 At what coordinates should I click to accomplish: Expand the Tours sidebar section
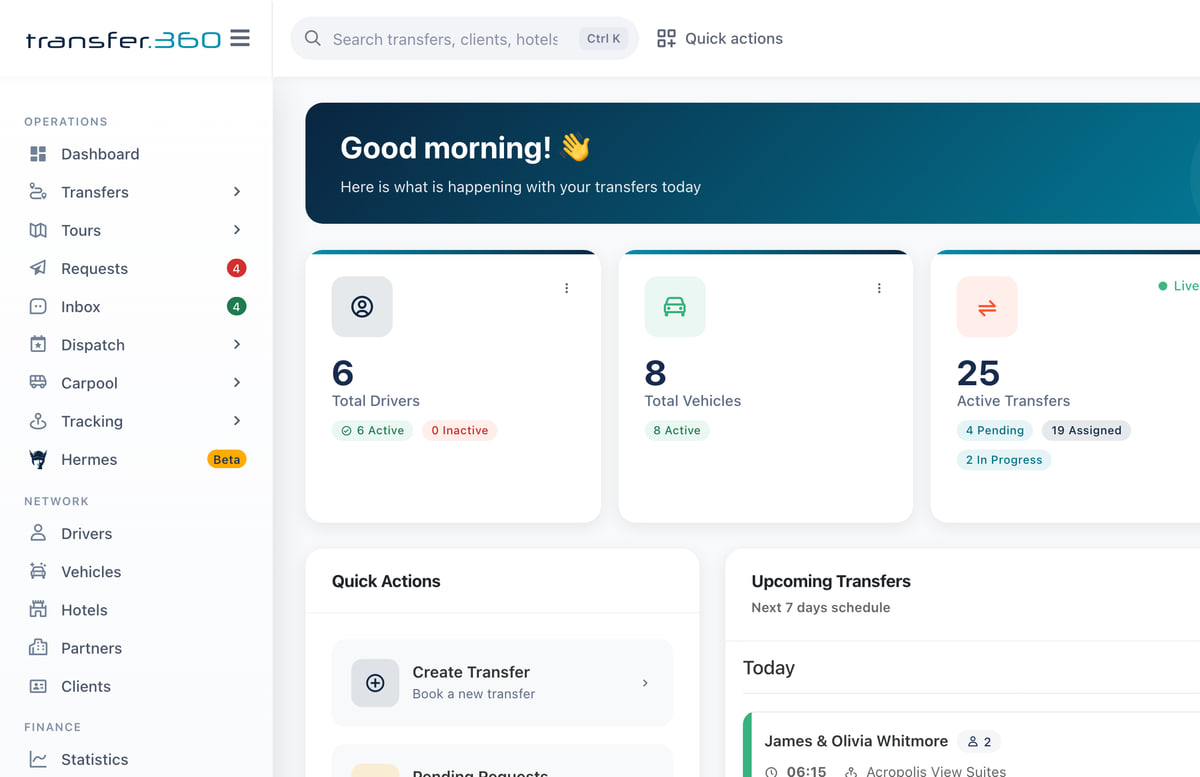pyautogui.click(x=237, y=230)
